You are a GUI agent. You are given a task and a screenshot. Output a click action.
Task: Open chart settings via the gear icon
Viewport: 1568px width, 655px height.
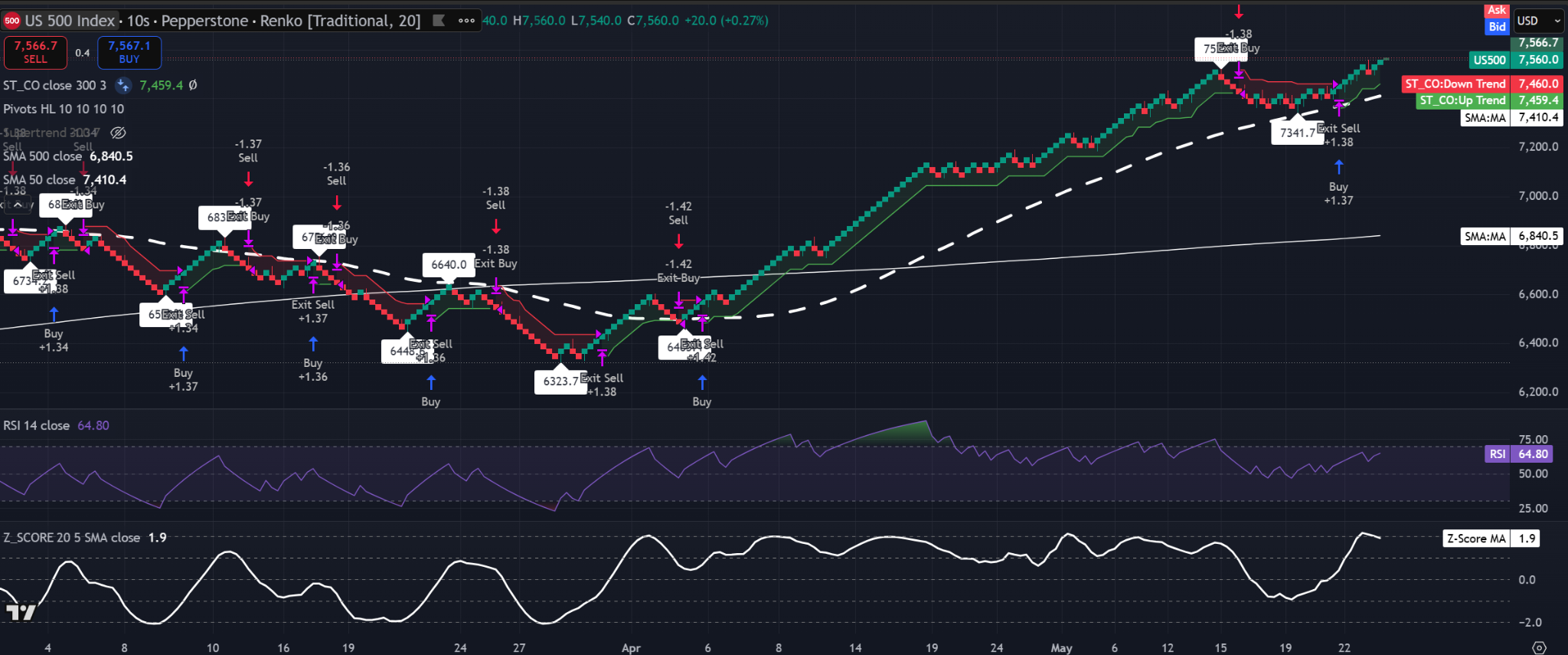tap(1540, 647)
